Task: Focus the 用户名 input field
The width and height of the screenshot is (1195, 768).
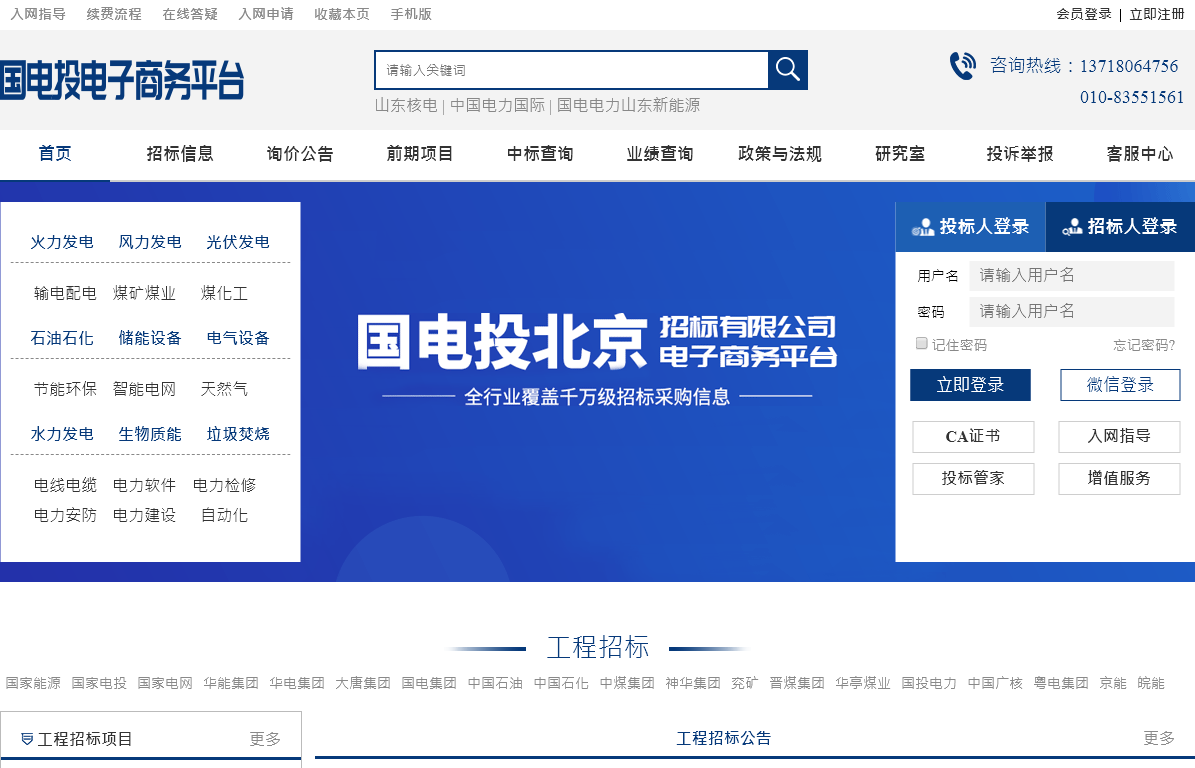Action: pyautogui.click(x=1072, y=275)
